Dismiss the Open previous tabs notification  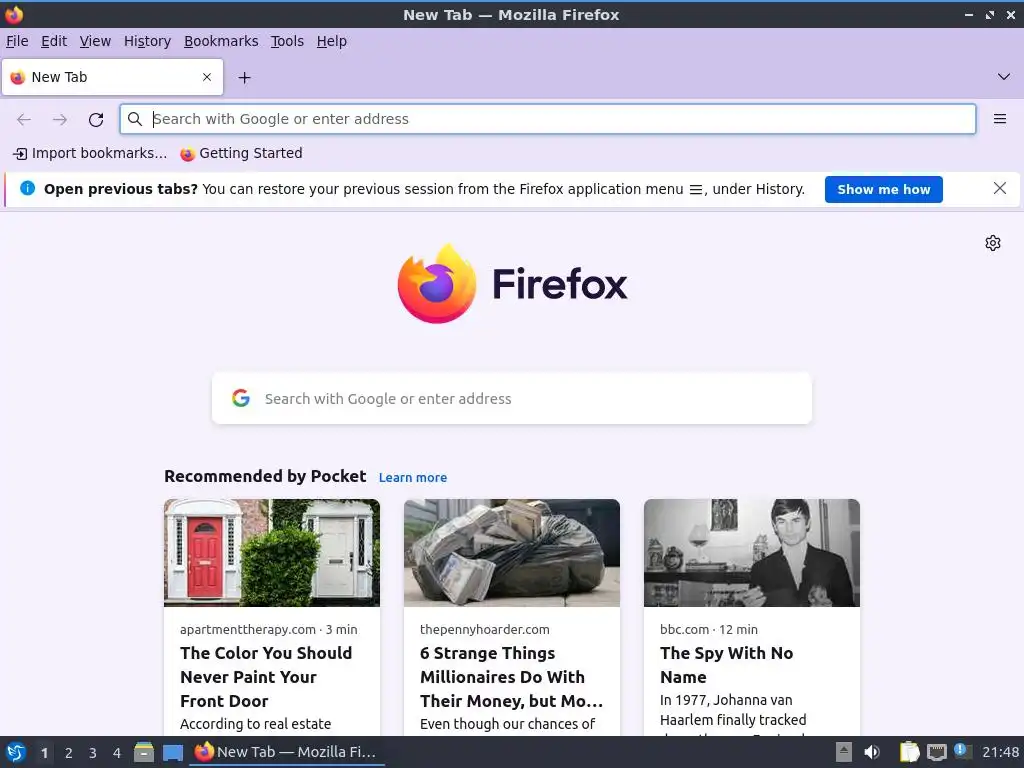click(x=999, y=189)
